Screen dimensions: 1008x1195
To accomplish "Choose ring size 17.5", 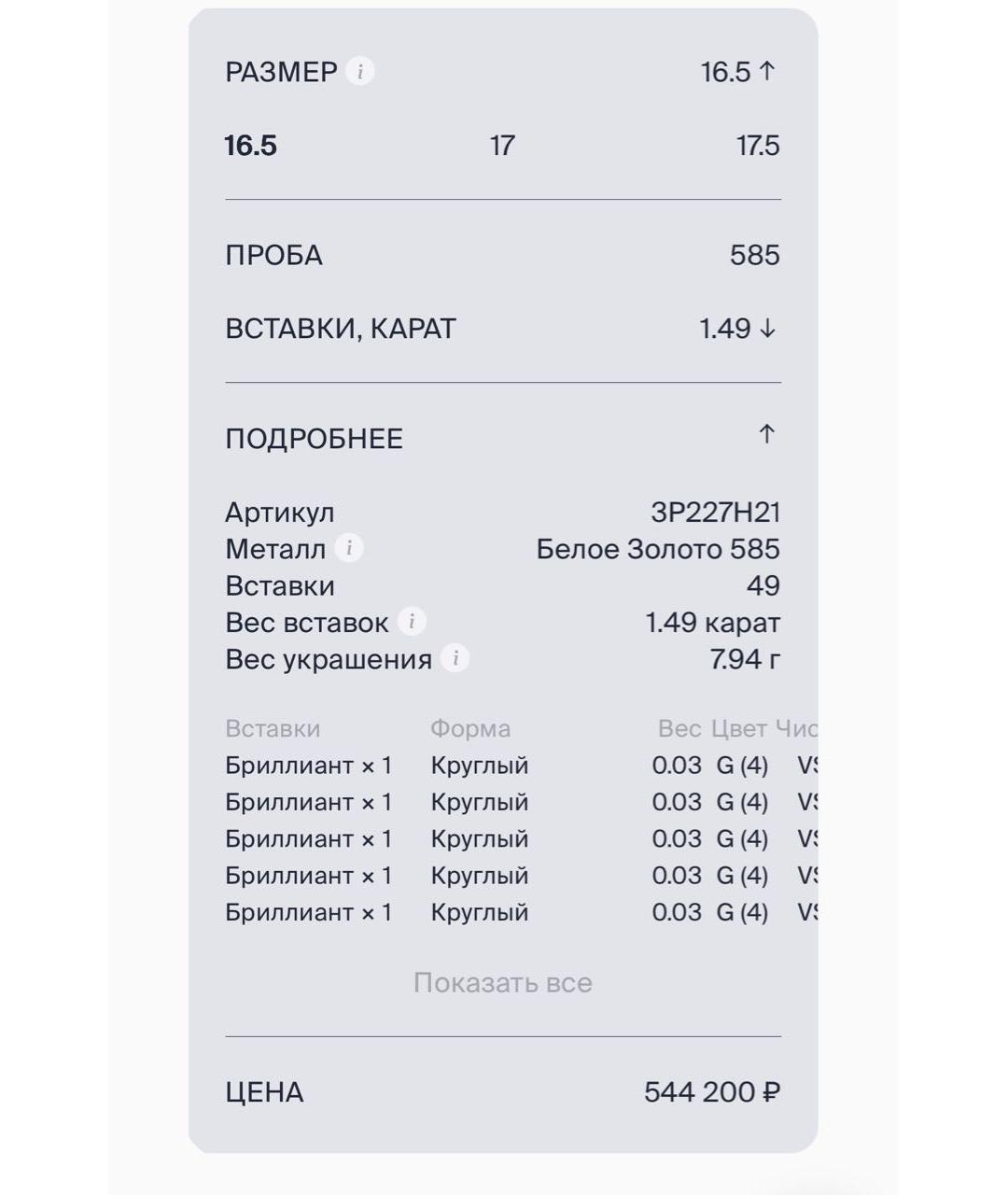I will (757, 146).
